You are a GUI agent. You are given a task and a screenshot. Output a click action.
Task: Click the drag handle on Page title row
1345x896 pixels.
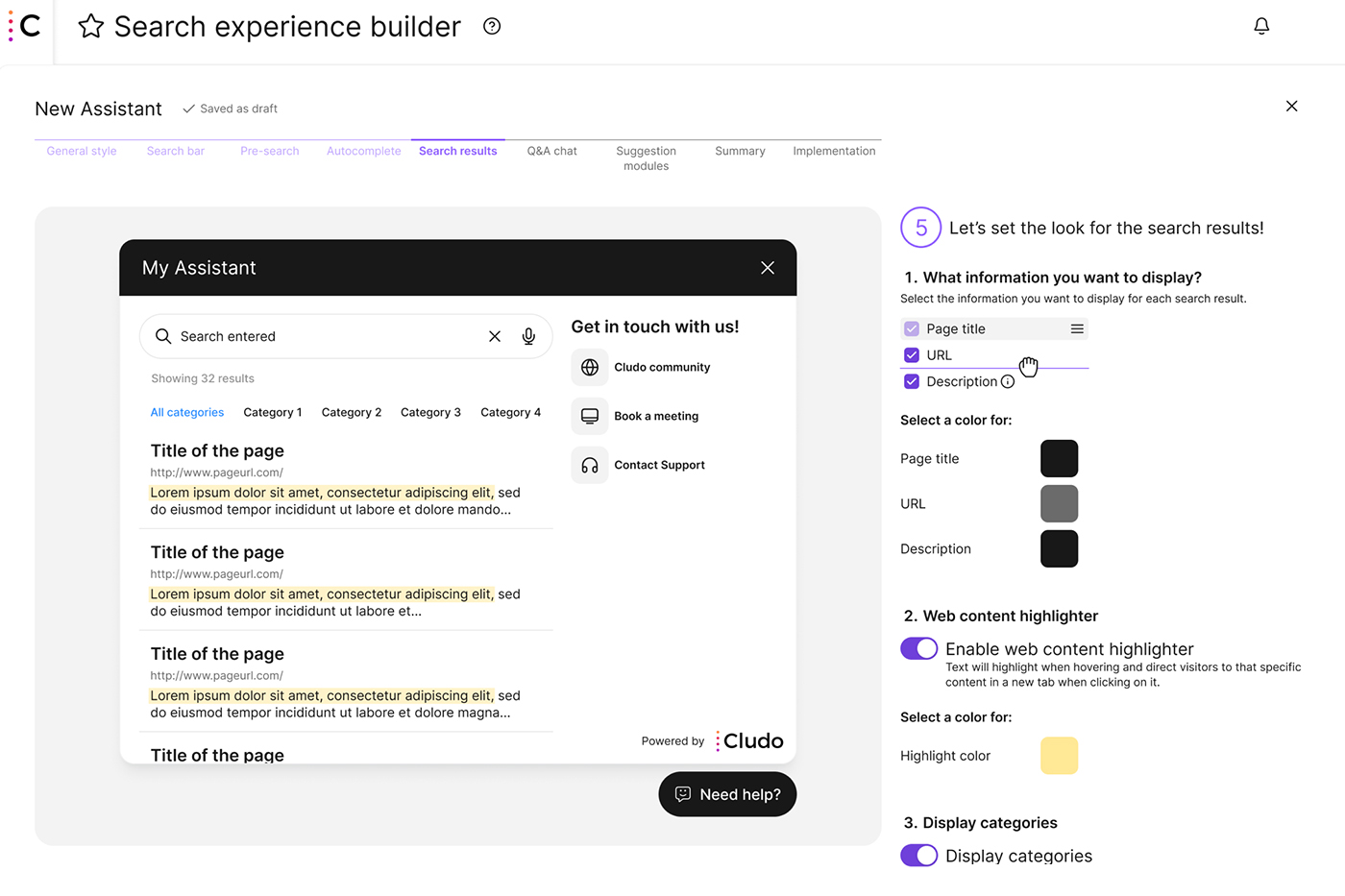tap(1077, 328)
